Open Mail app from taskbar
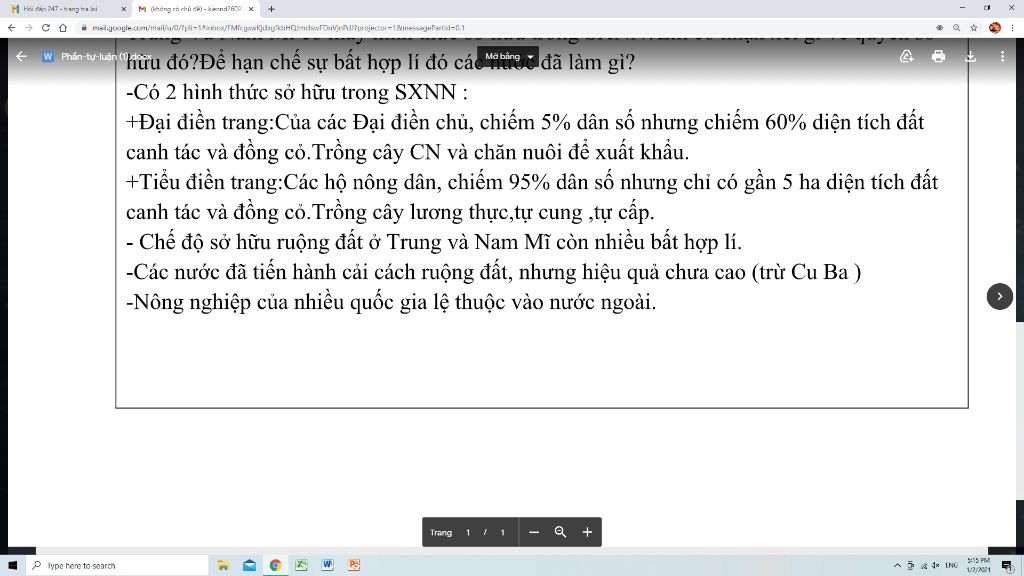The height and width of the screenshot is (576, 1024). (249, 566)
